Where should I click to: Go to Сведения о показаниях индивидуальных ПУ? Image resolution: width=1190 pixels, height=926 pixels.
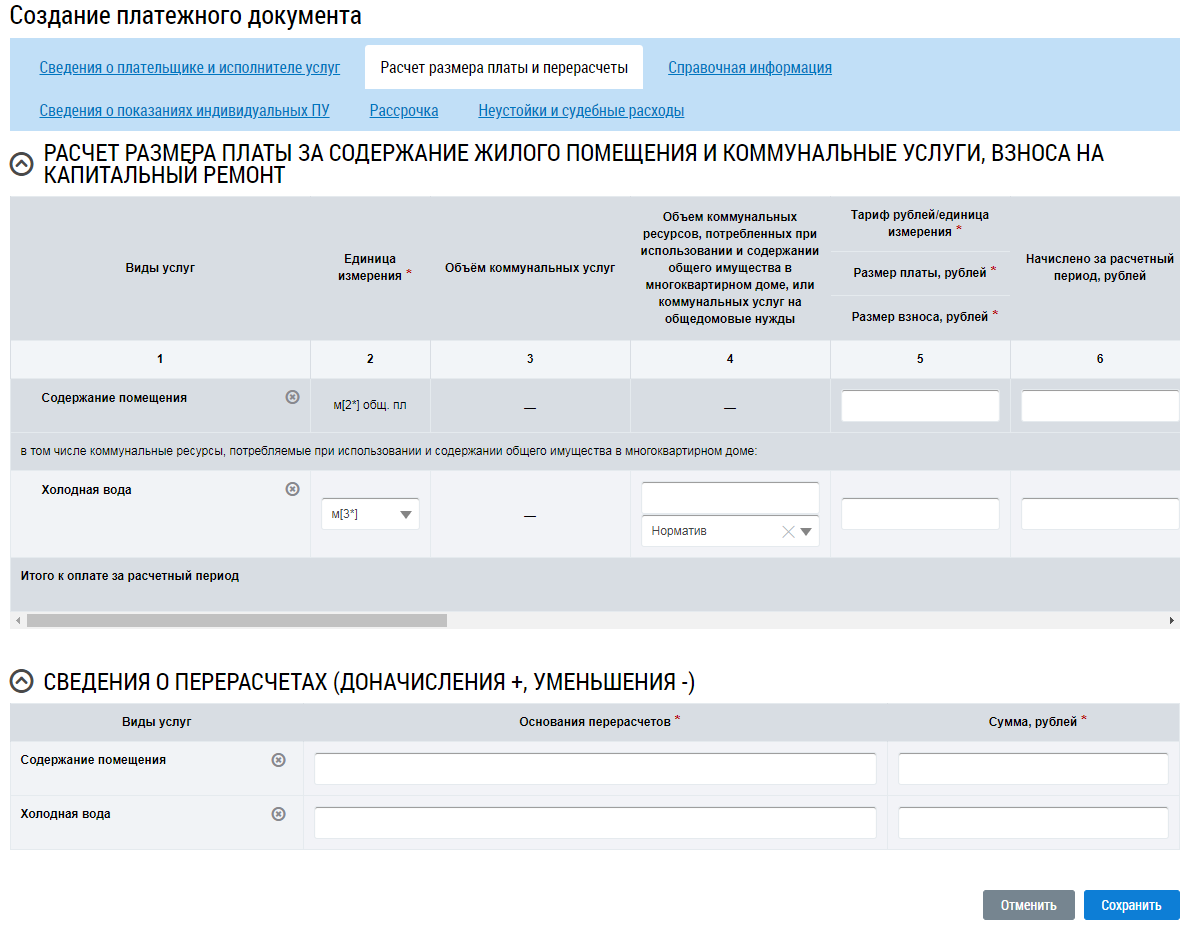184,111
